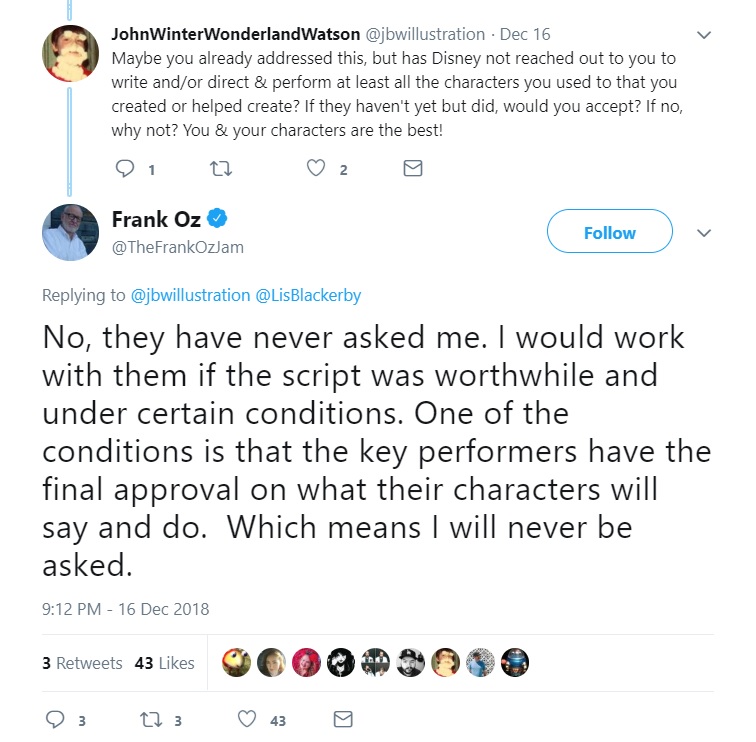Send John Watson's tweet via direct message

412,169
